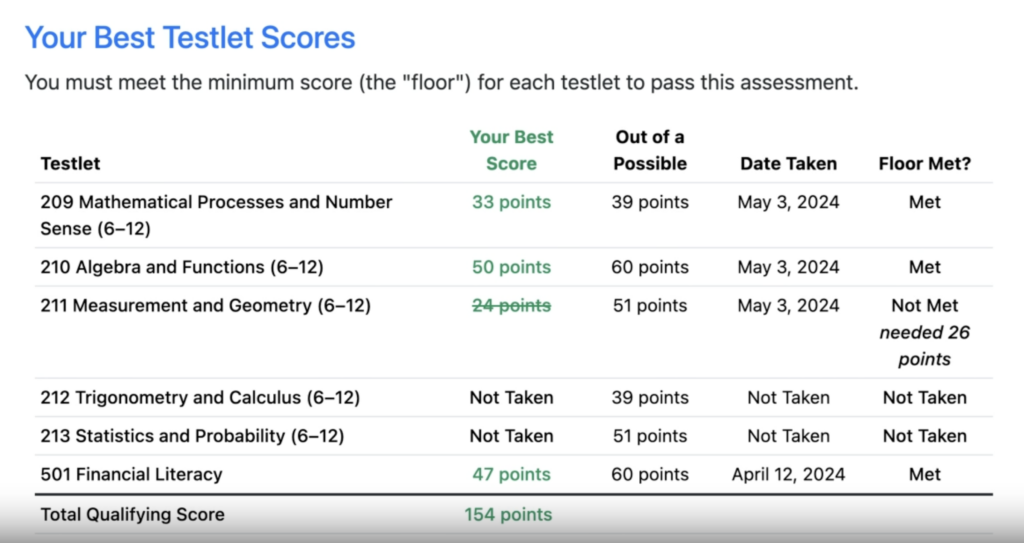The height and width of the screenshot is (543, 1024).
Task: Select the 501 Financial Literacy testlet
Action: point(131,474)
